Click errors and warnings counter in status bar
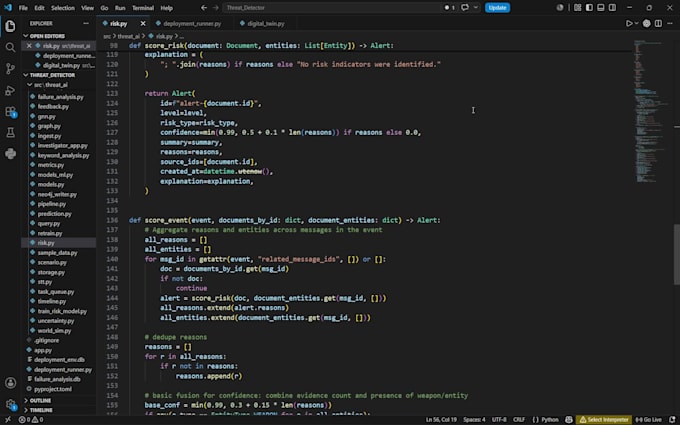Image resolution: width=680 pixels, height=425 pixels. pyautogui.click(x=31, y=420)
